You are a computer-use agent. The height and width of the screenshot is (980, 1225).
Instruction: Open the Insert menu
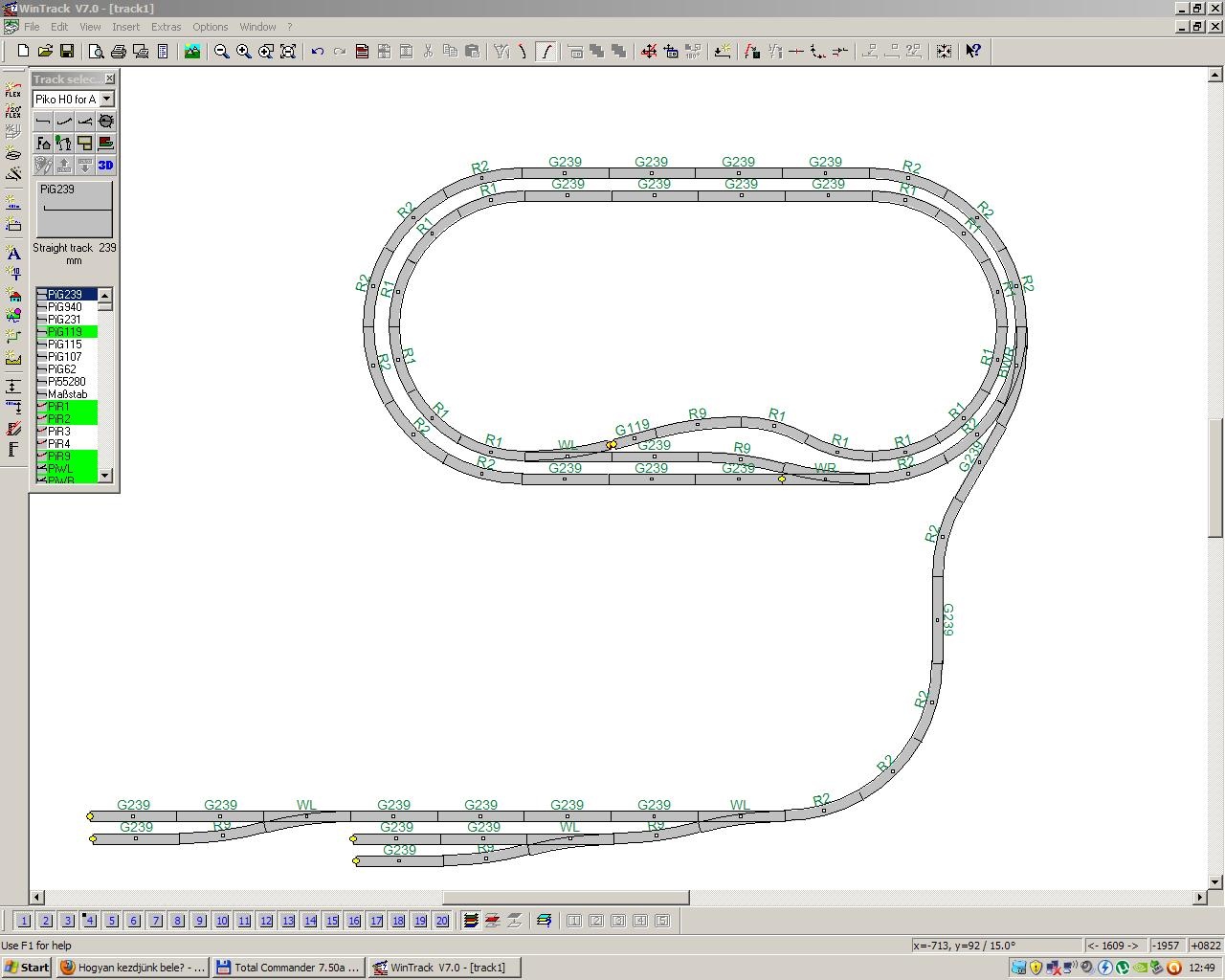125,27
